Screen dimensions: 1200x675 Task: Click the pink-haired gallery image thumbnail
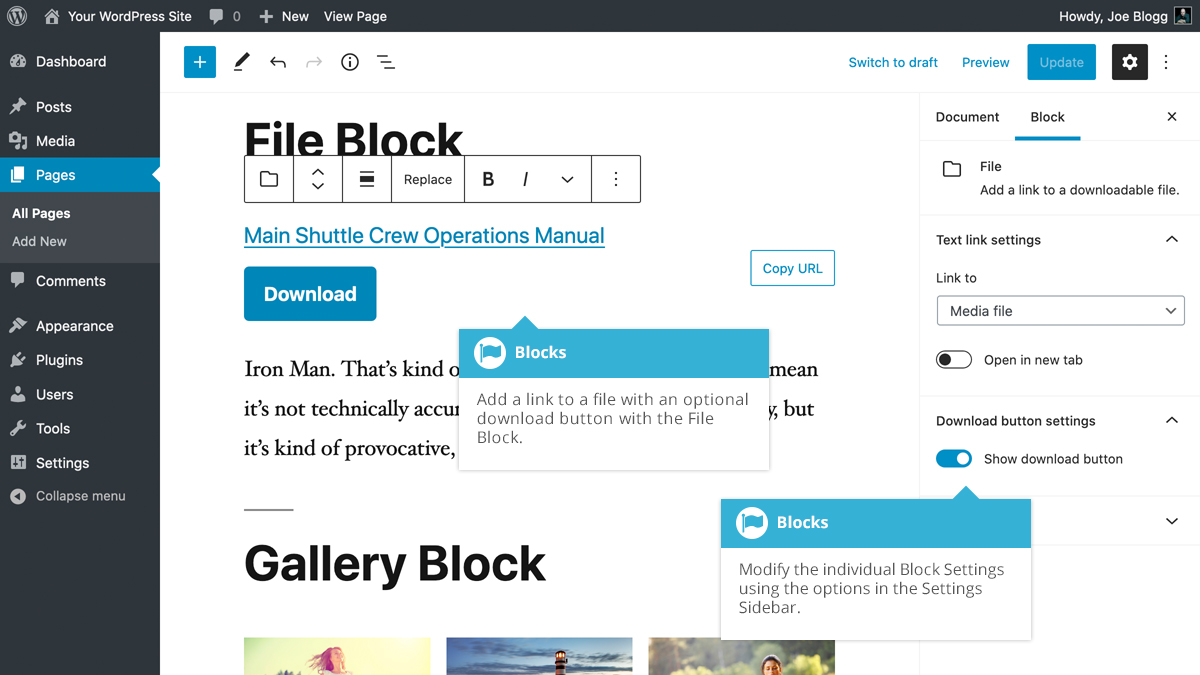click(x=337, y=657)
